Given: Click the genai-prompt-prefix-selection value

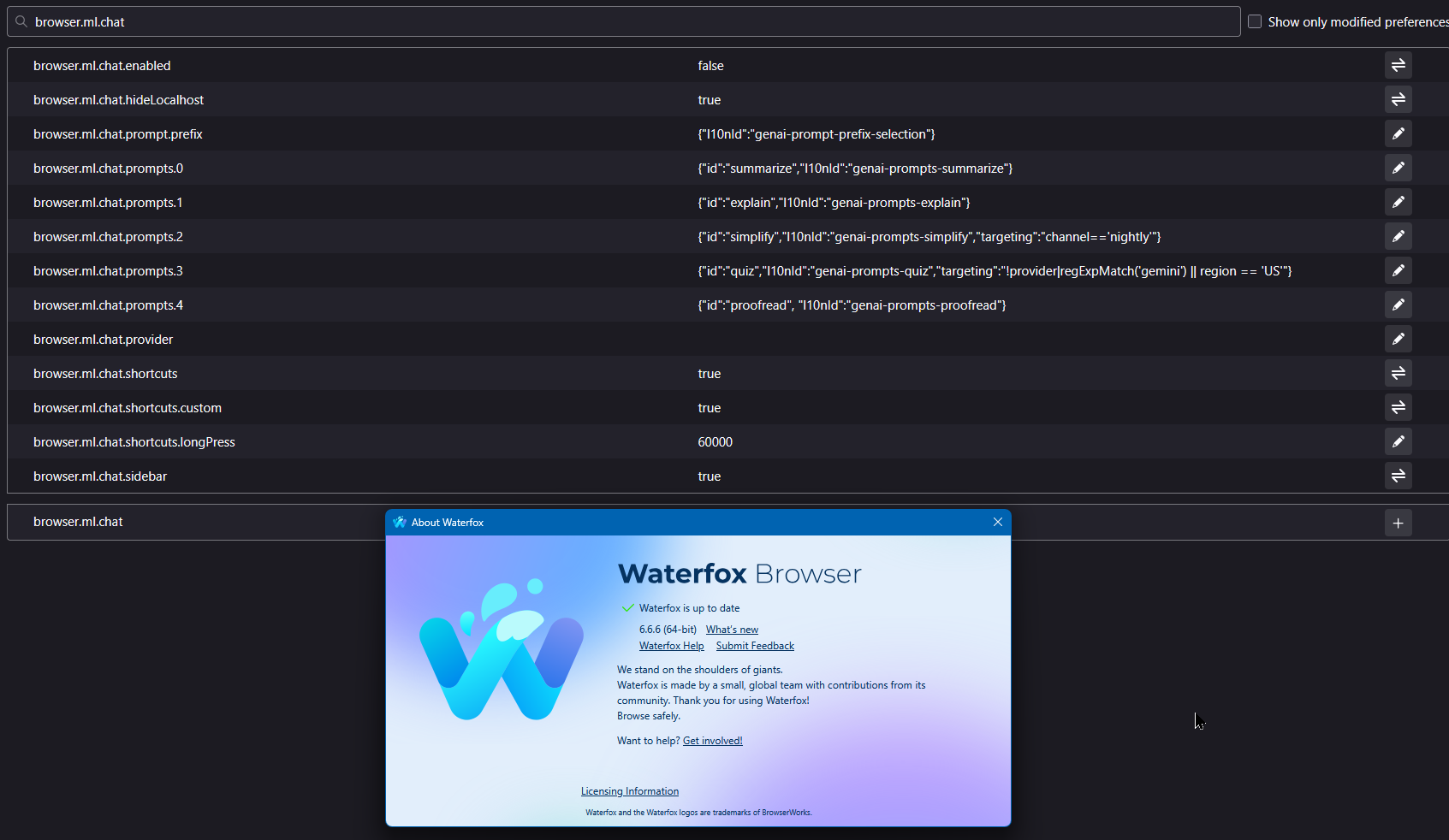Looking at the screenshot, I should pyautogui.click(x=817, y=134).
